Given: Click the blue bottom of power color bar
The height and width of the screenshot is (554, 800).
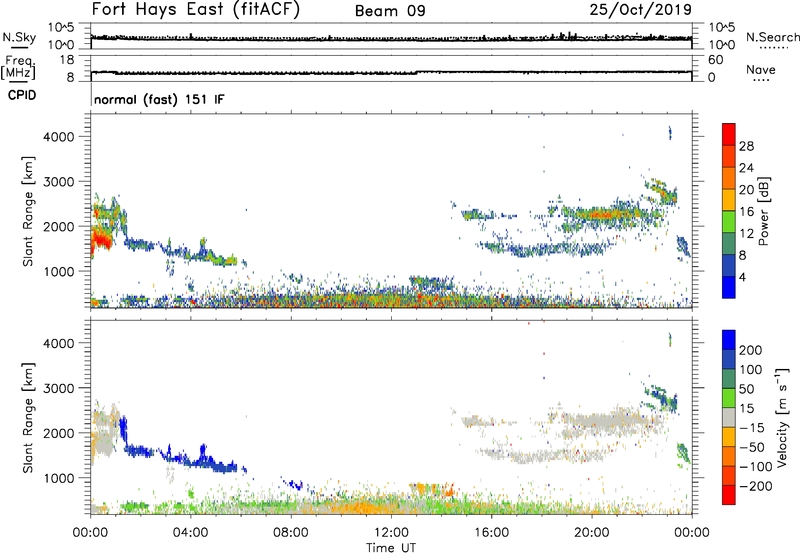Looking at the screenshot, I should tap(729, 288).
